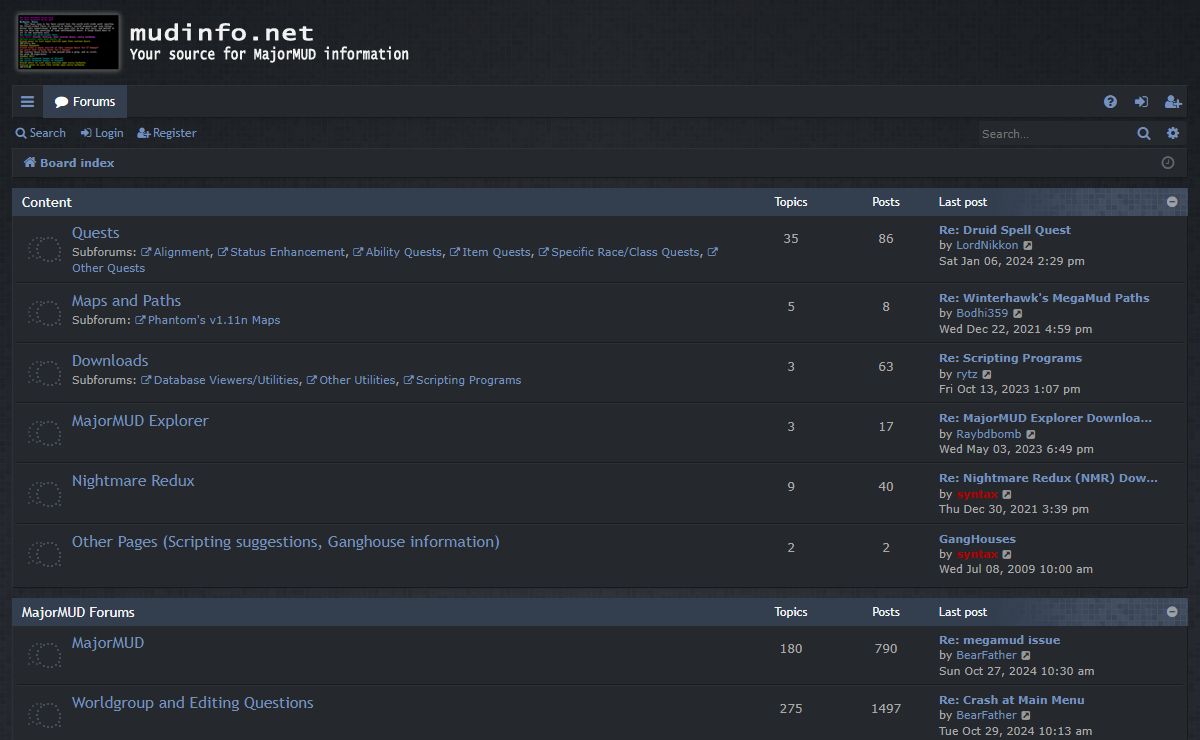
Task: Select the Forums tab
Action: (85, 102)
